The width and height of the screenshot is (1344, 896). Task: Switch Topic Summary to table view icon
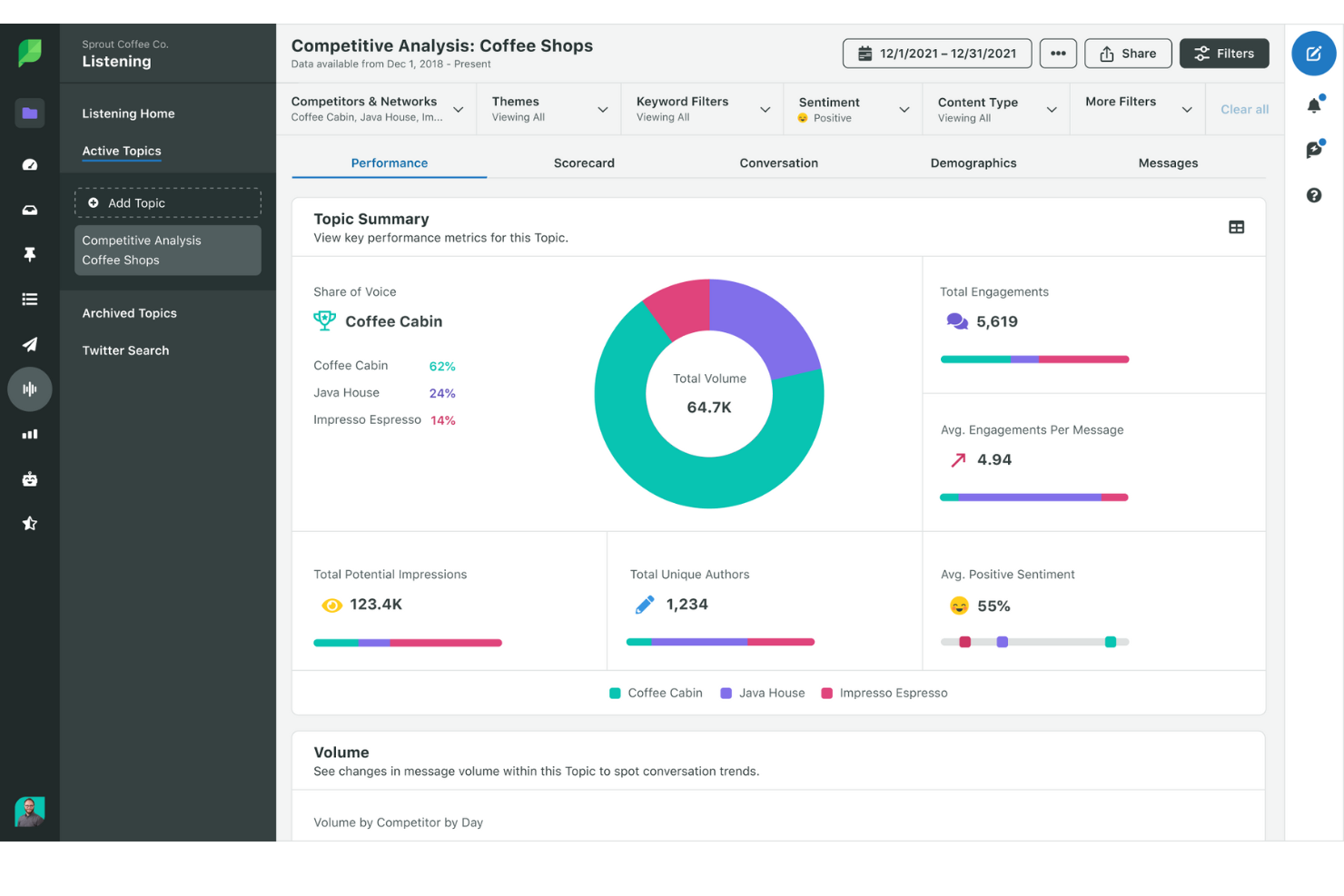[1236, 227]
